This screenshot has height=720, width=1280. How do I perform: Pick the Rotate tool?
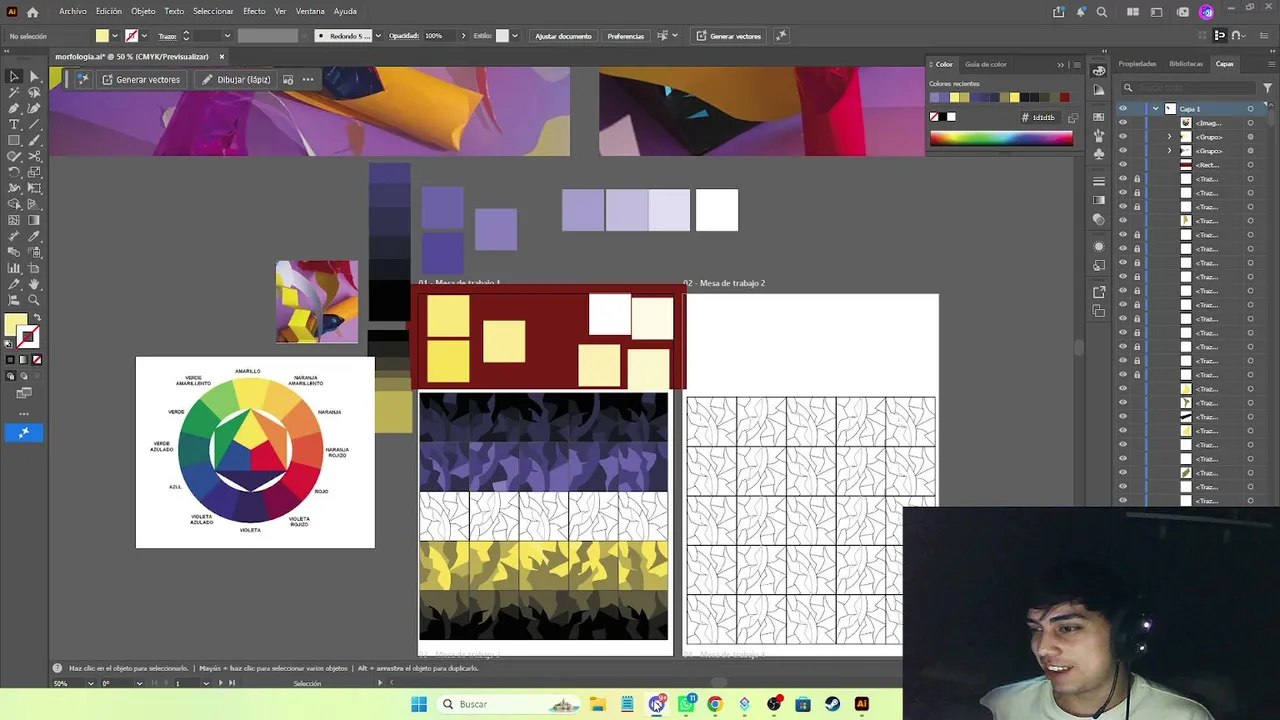tap(14, 172)
